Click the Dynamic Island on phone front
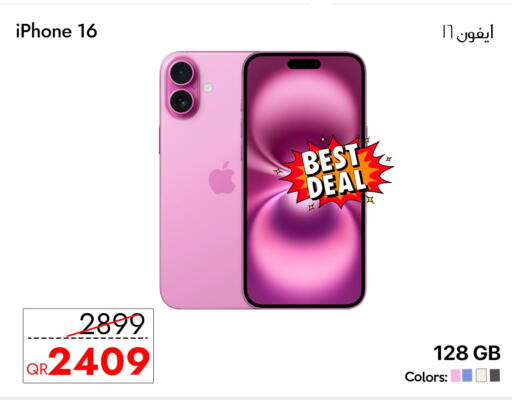The width and height of the screenshot is (512, 400). point(304,64)
